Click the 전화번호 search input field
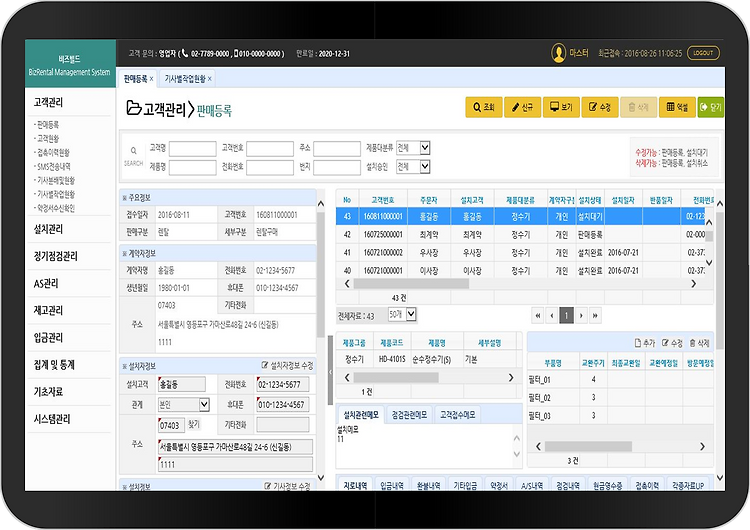The width and height of the screenshot is (750, 530). (x=270, y=167)
